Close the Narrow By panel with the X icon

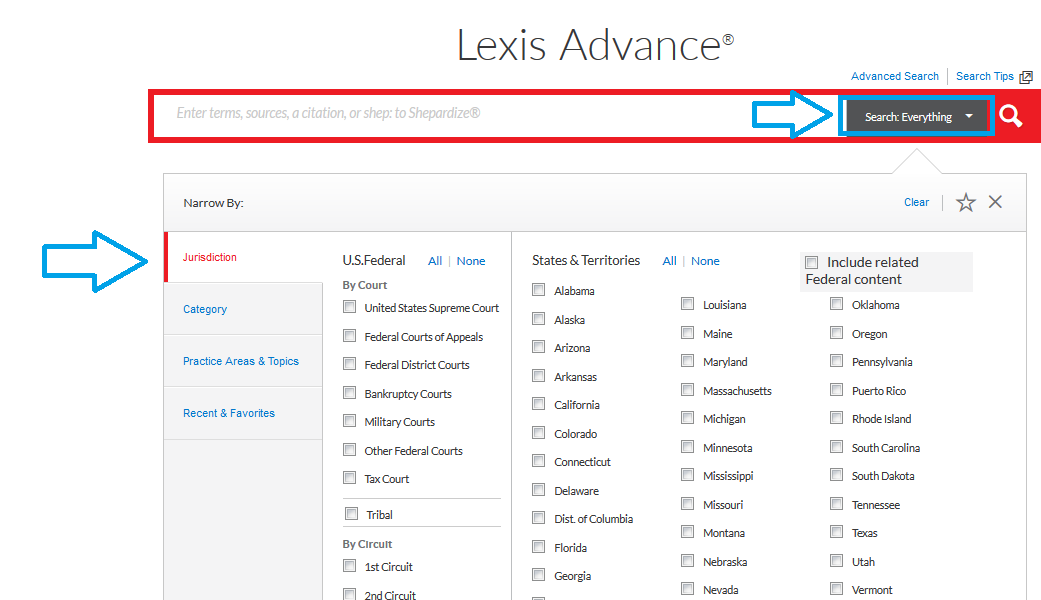995,202
